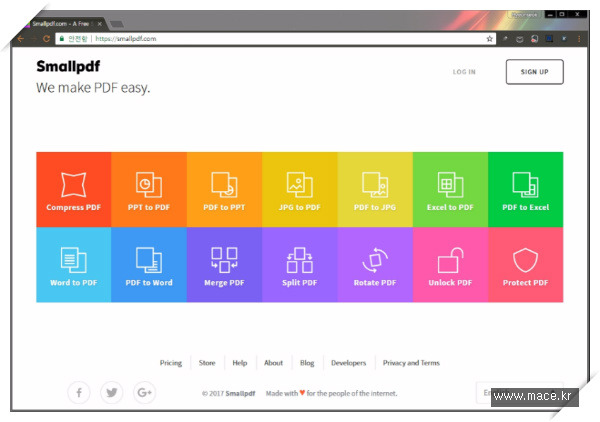Image resolution: width=600 pixels, height=422 pixels.
Task: Open the PDF to JPG converter
Action: click(375, 189)
